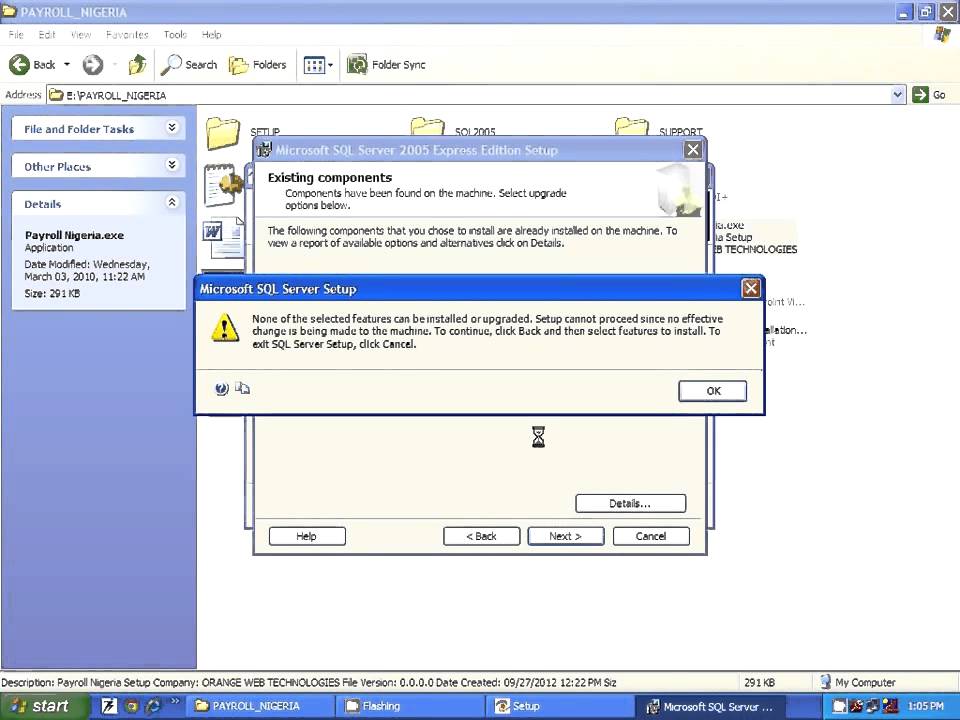Click first system tray icon
This screenshot has width=960, height=720.
click(x=839, y=707)
